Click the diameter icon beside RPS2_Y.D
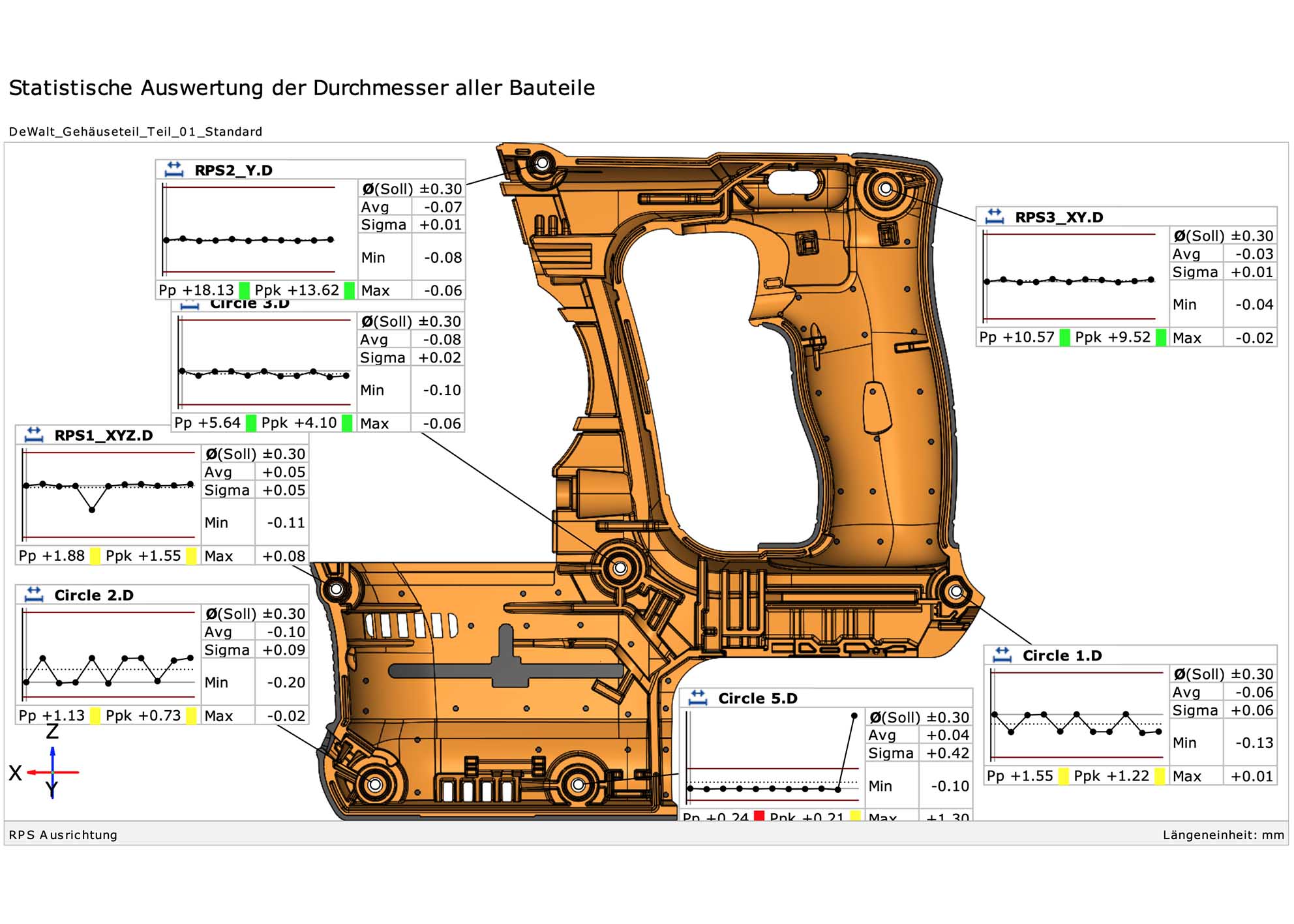The image size is (1294, 924). tap(173, 170)
